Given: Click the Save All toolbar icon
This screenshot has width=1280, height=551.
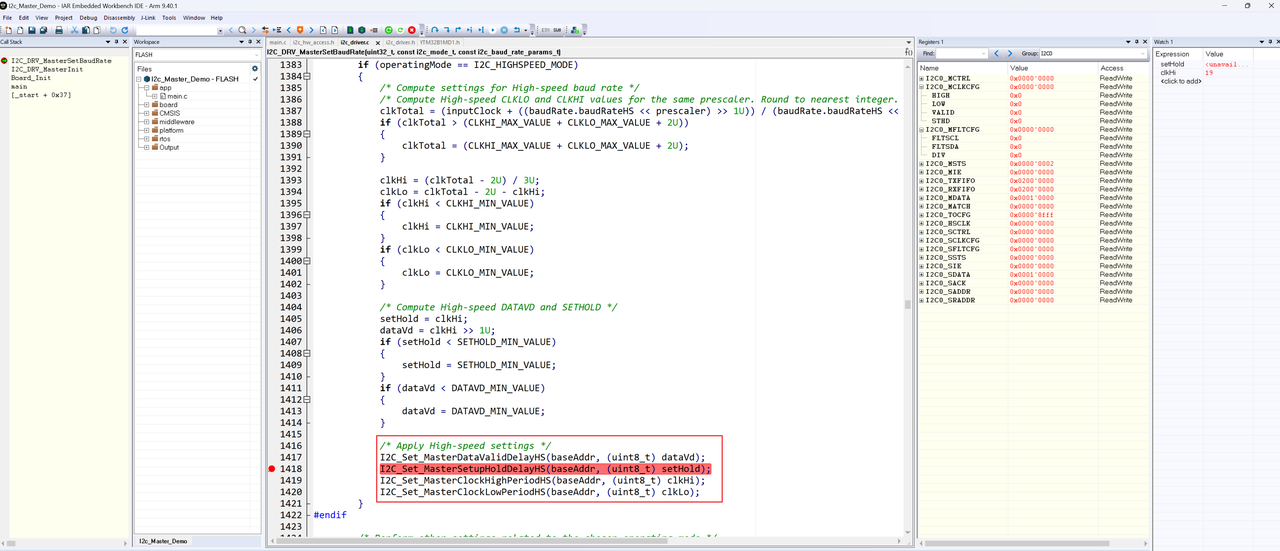Looking at the screenshot, I should click(44, 30).
